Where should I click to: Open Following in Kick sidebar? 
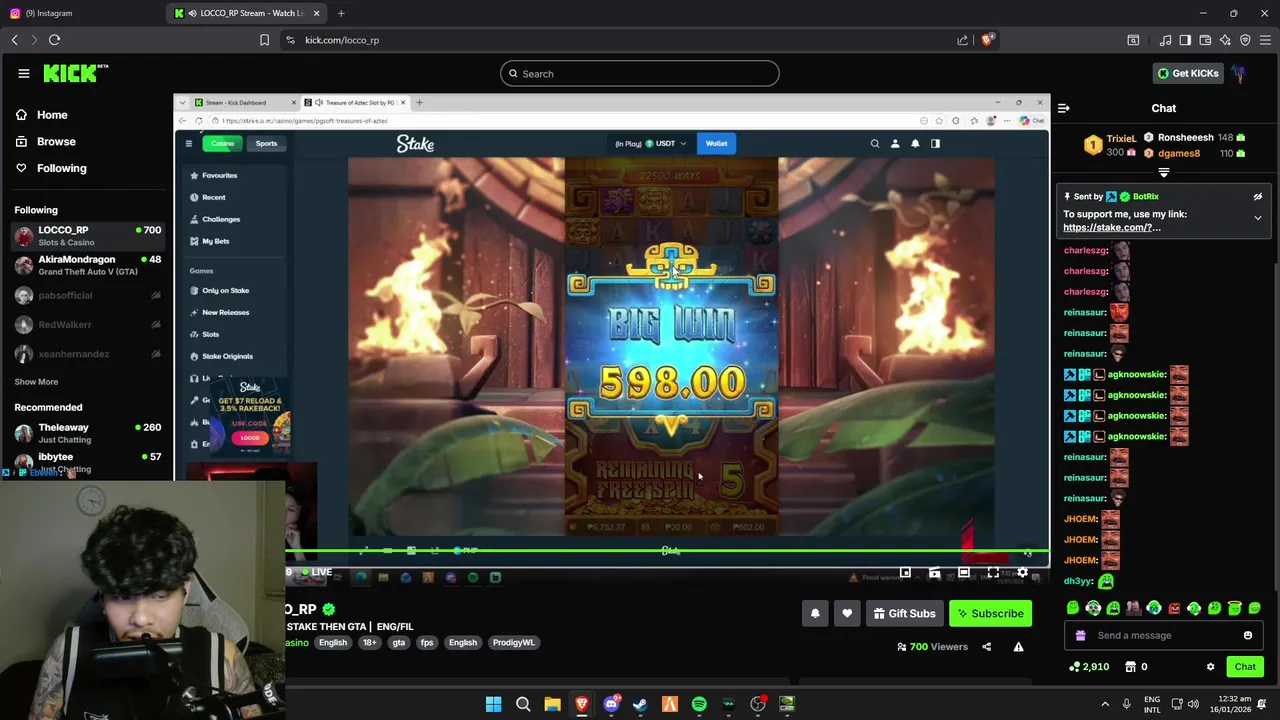[x=61, y=168]
